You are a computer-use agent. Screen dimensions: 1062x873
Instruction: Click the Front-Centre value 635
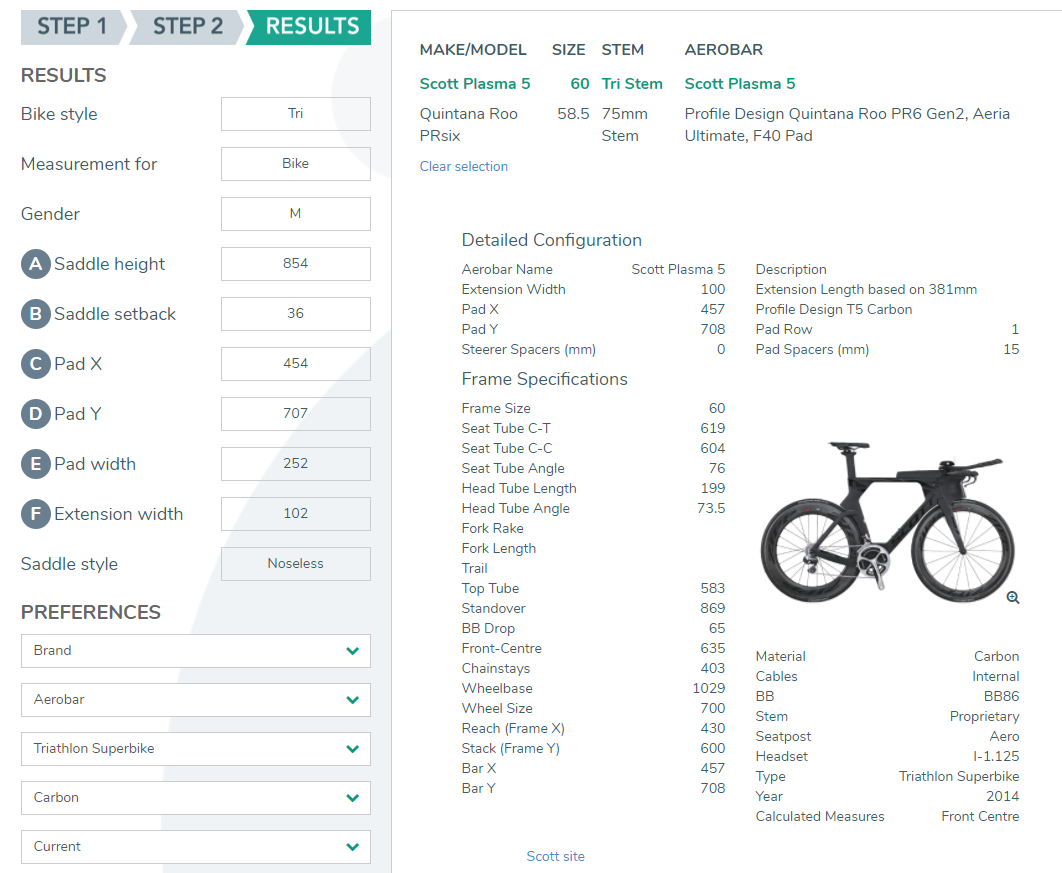[713, 649]
